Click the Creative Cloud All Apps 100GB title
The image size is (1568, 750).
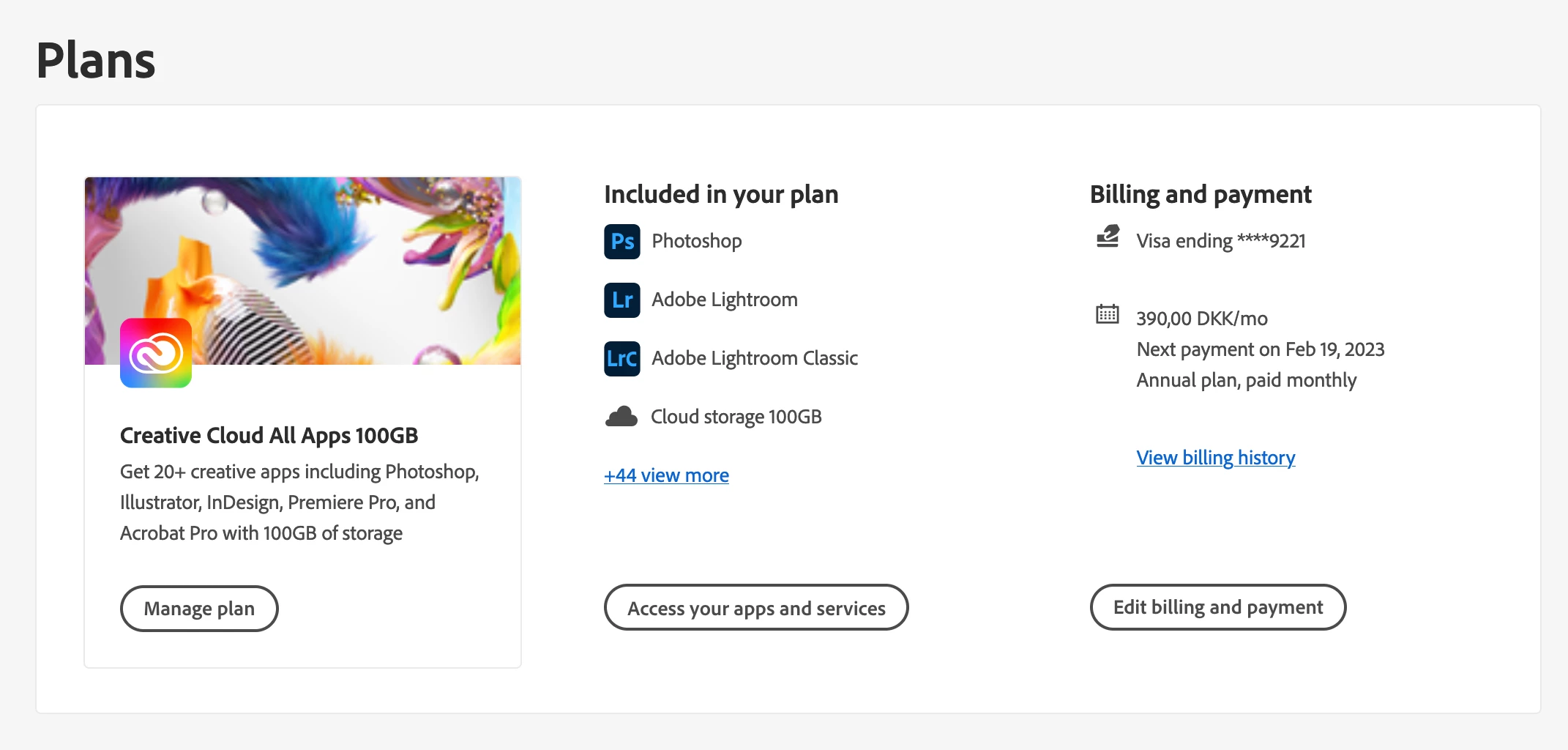tap(269, 436)
